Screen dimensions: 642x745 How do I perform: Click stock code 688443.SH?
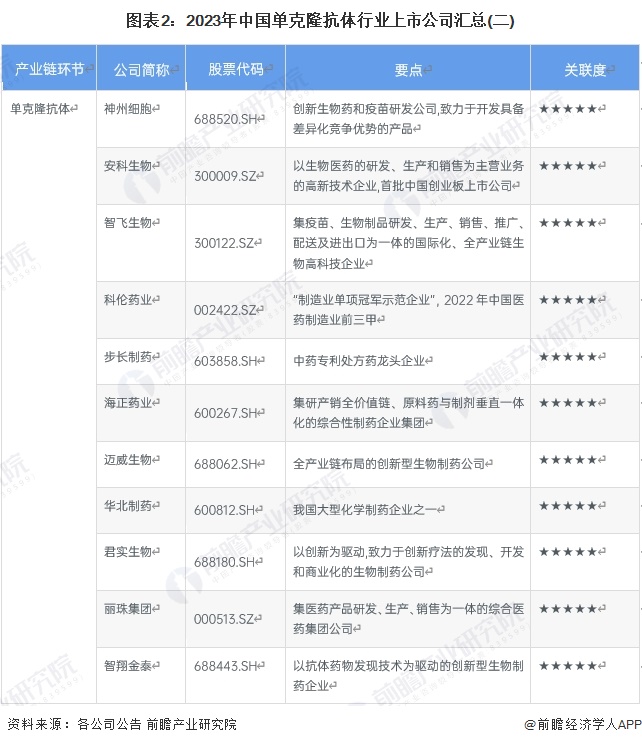click(x=225, y=666)
